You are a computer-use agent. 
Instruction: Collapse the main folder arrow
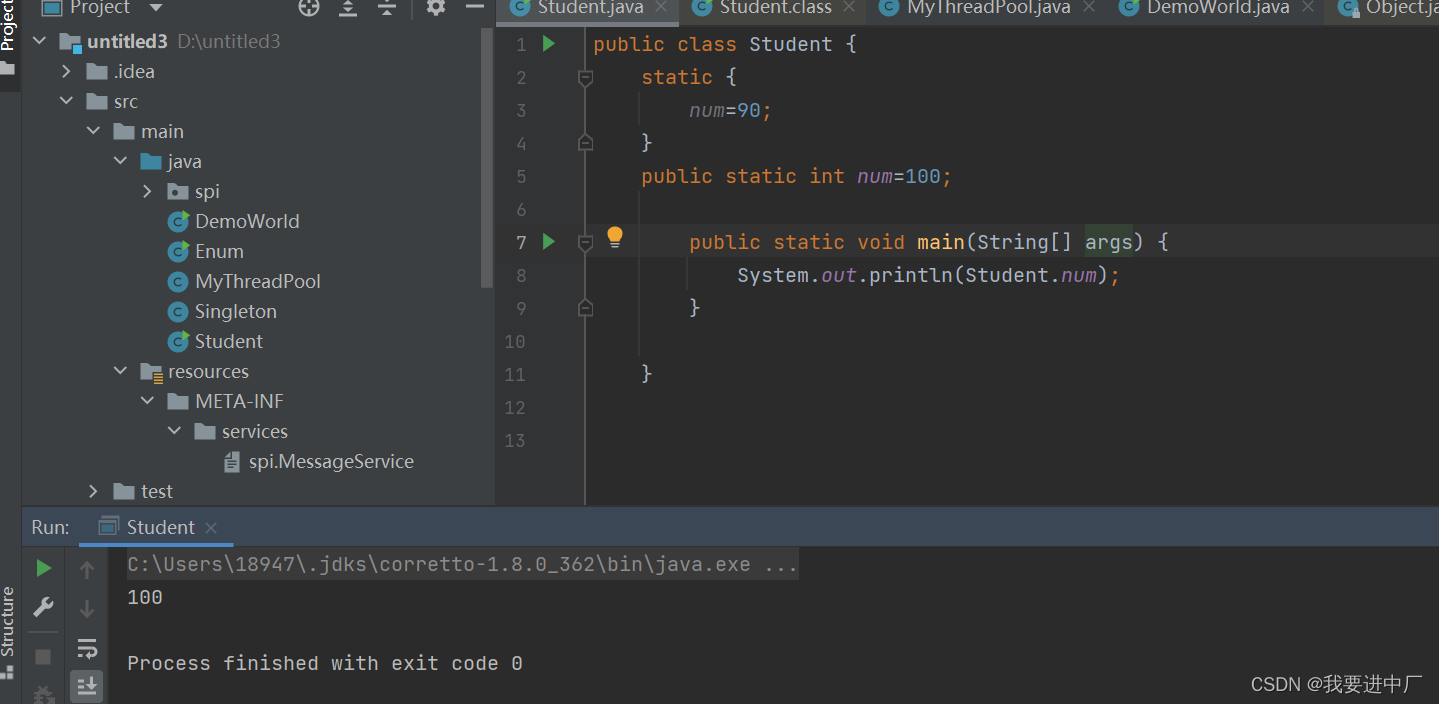click(x=94, y=132)
